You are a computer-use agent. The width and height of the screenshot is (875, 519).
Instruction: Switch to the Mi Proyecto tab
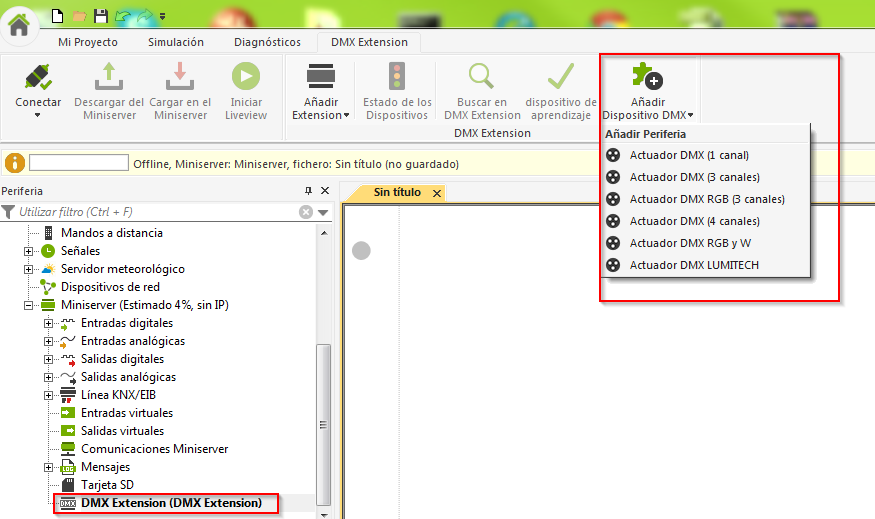point(88,42)
